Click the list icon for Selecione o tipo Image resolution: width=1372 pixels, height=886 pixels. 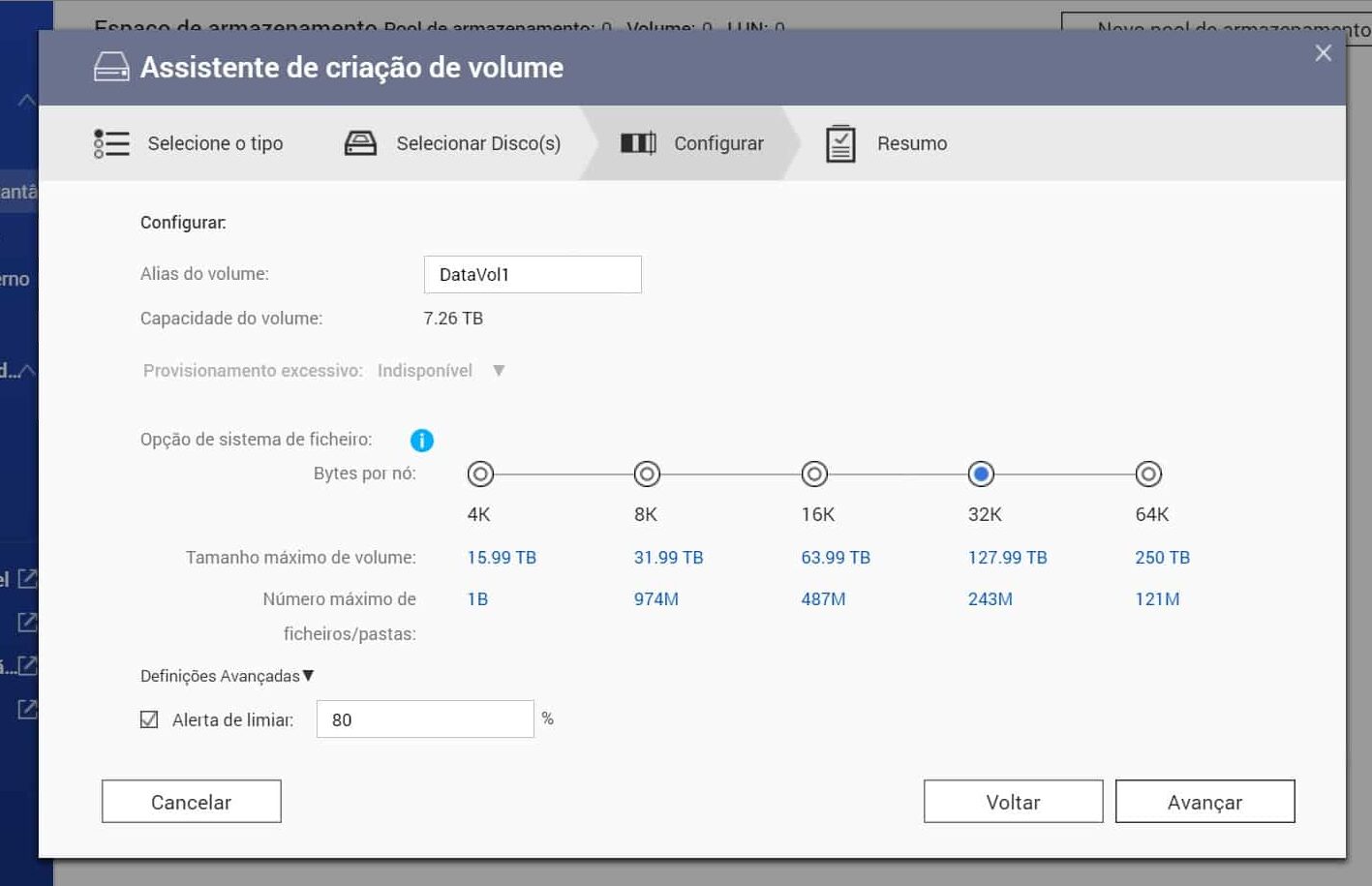pos(111,143)
